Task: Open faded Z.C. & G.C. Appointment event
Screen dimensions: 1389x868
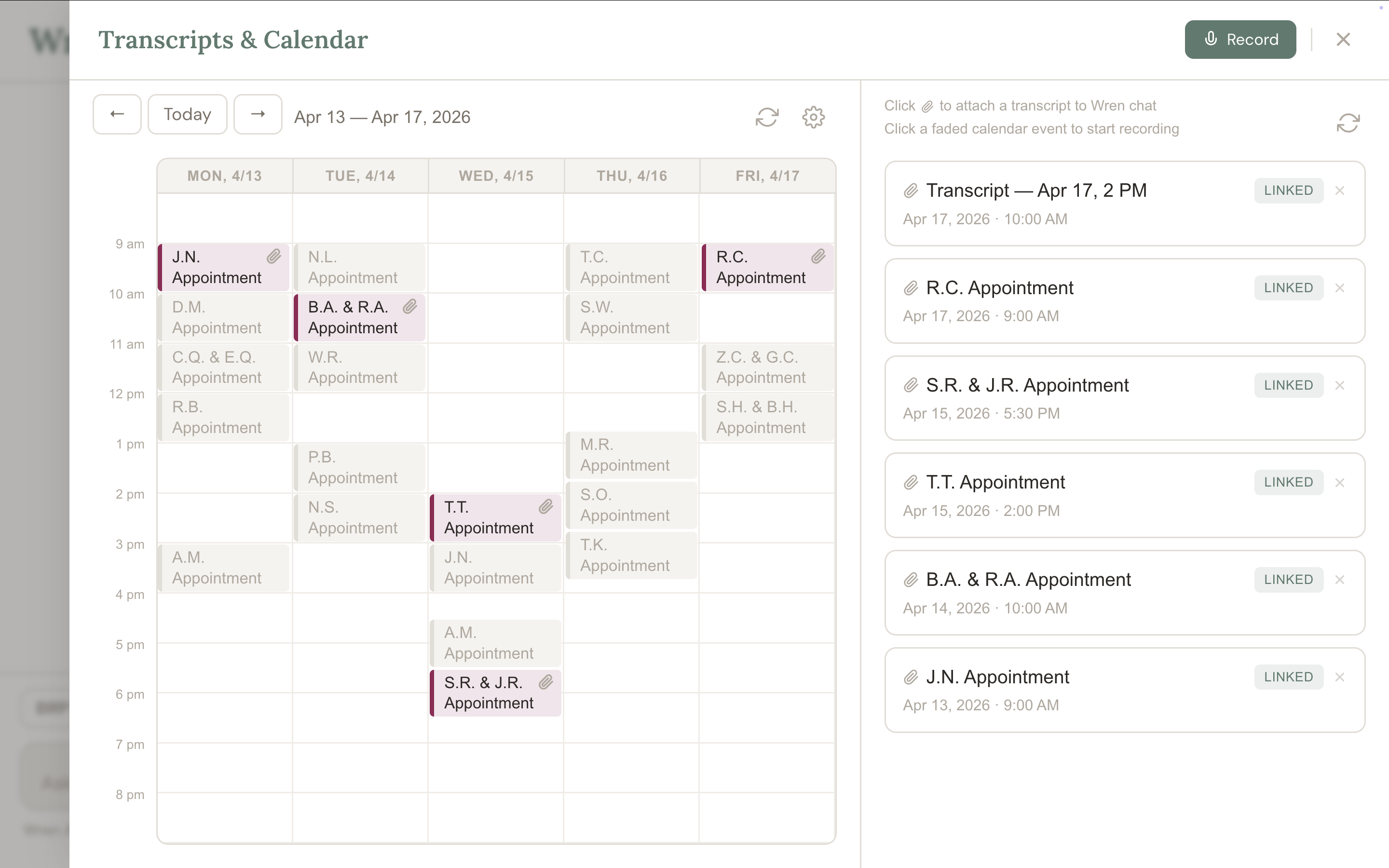Action: 767,367
